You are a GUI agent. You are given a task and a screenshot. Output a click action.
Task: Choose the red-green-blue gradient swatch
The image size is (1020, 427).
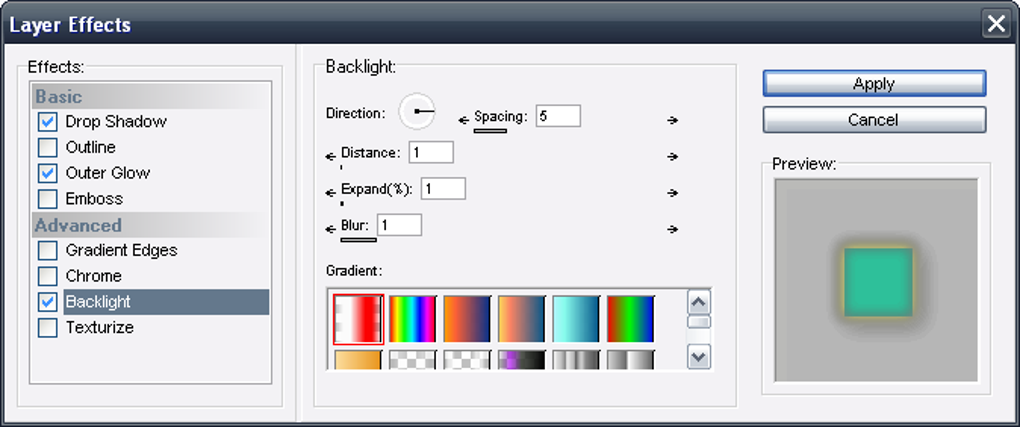630,318
